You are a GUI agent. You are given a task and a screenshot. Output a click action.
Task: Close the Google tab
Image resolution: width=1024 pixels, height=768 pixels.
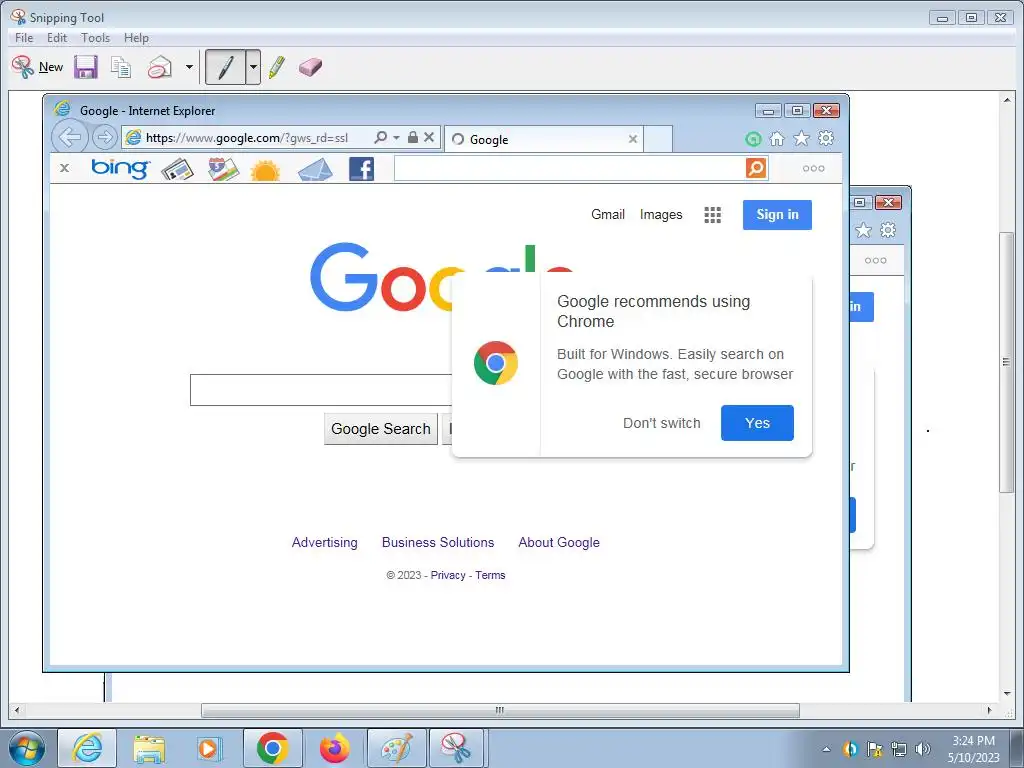633,139
